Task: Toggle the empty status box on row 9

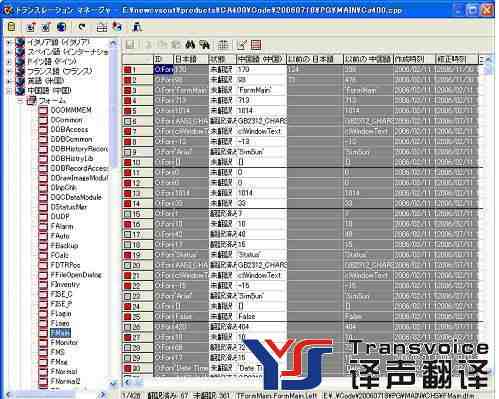Action: [x=127, y=152]
